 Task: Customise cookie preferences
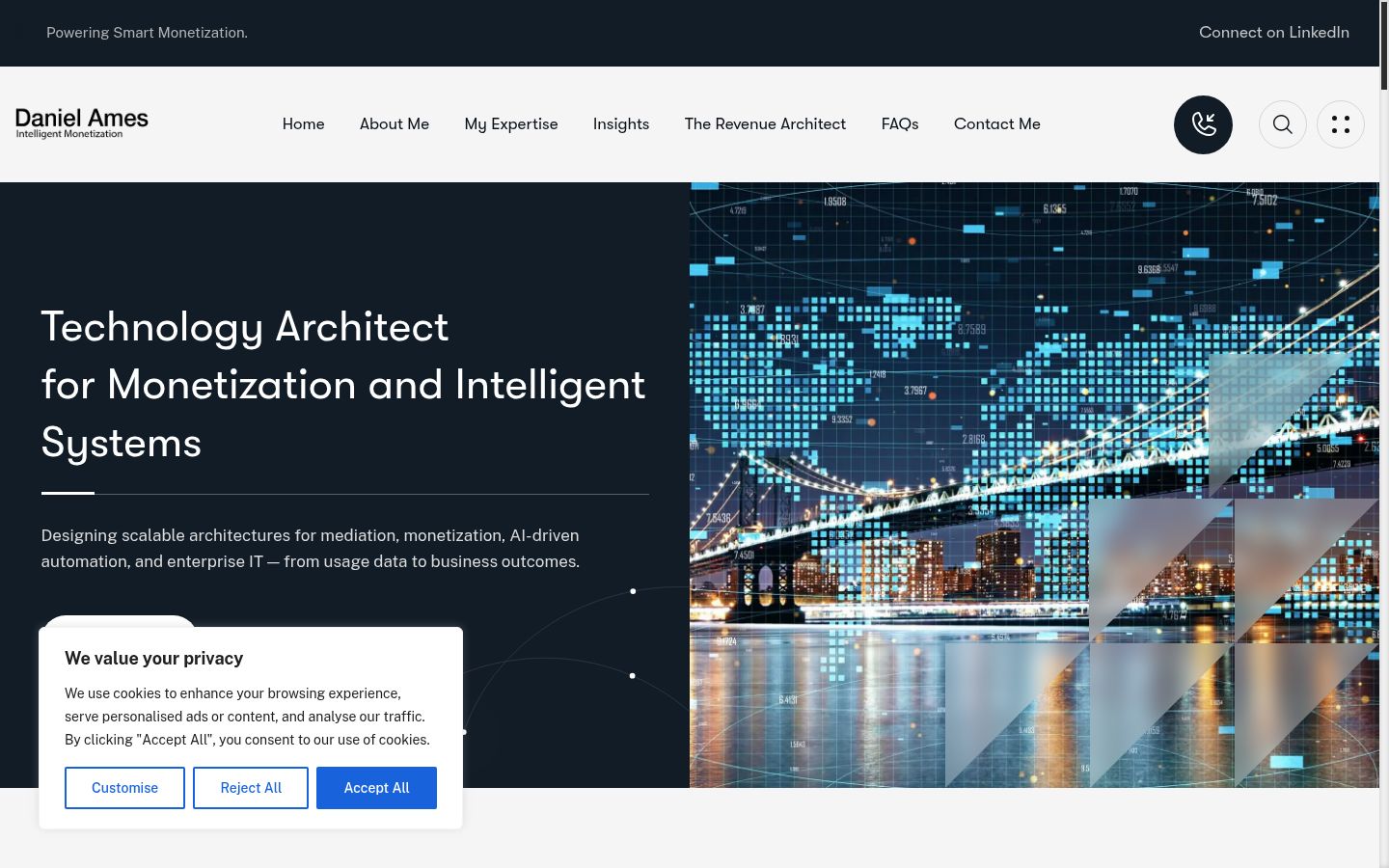click(x=124, y=788)
